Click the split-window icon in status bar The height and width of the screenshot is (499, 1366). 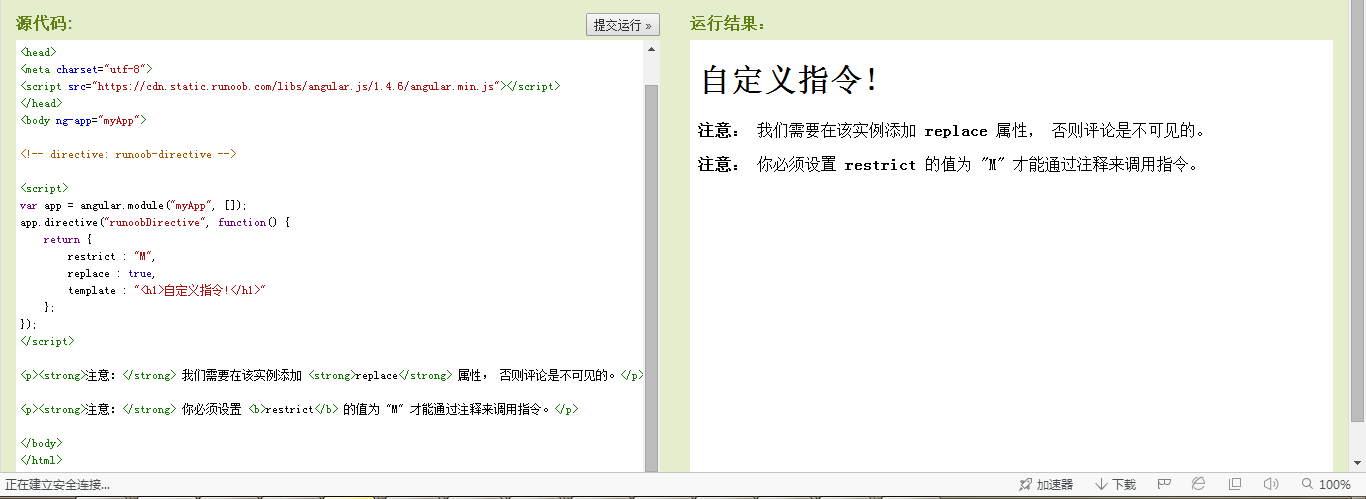coord(1235,484)
